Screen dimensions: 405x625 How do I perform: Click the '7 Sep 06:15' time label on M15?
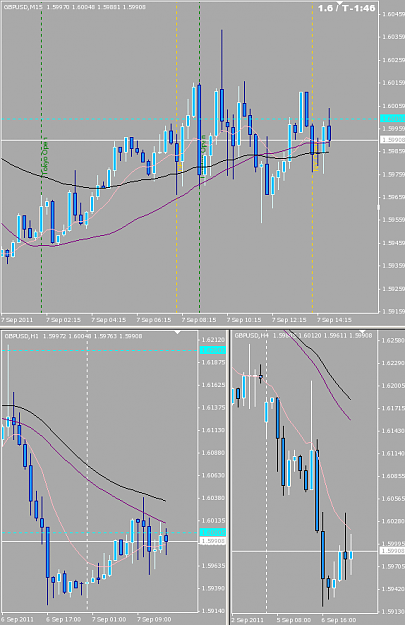coord(154,320)
